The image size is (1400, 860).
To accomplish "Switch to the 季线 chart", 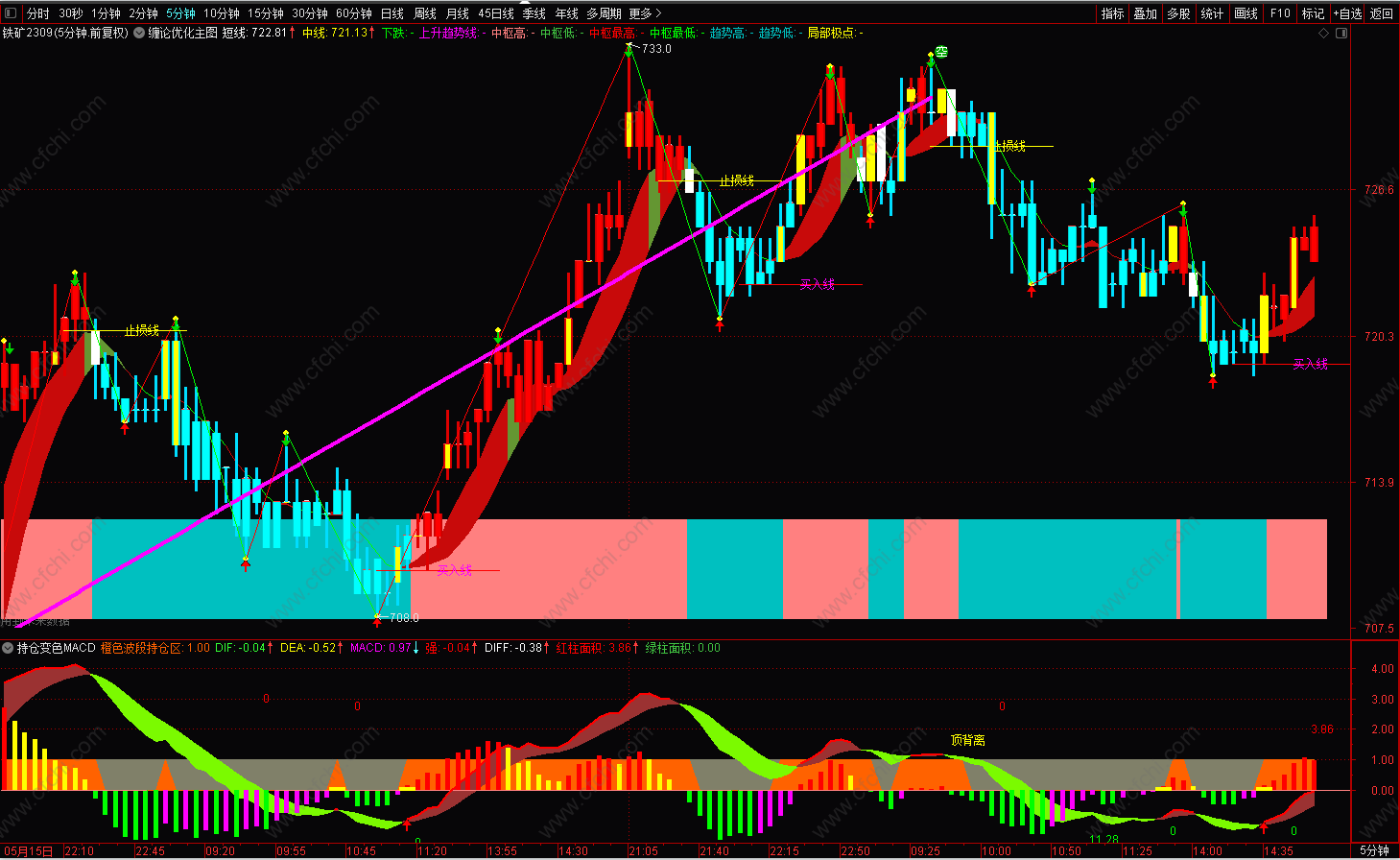I will pos(534,13).
